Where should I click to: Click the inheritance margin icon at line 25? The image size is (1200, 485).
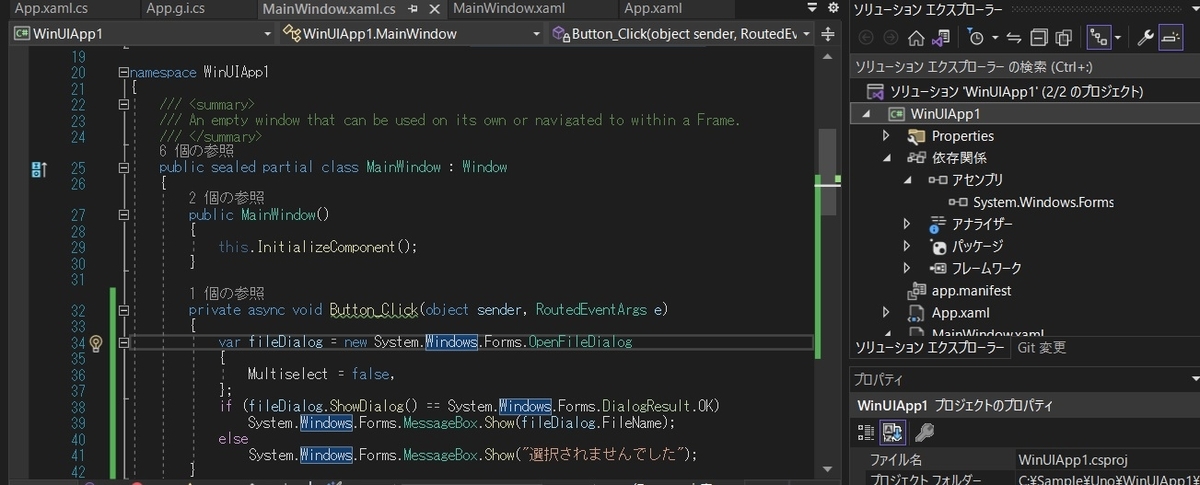[x=39, y=169]
